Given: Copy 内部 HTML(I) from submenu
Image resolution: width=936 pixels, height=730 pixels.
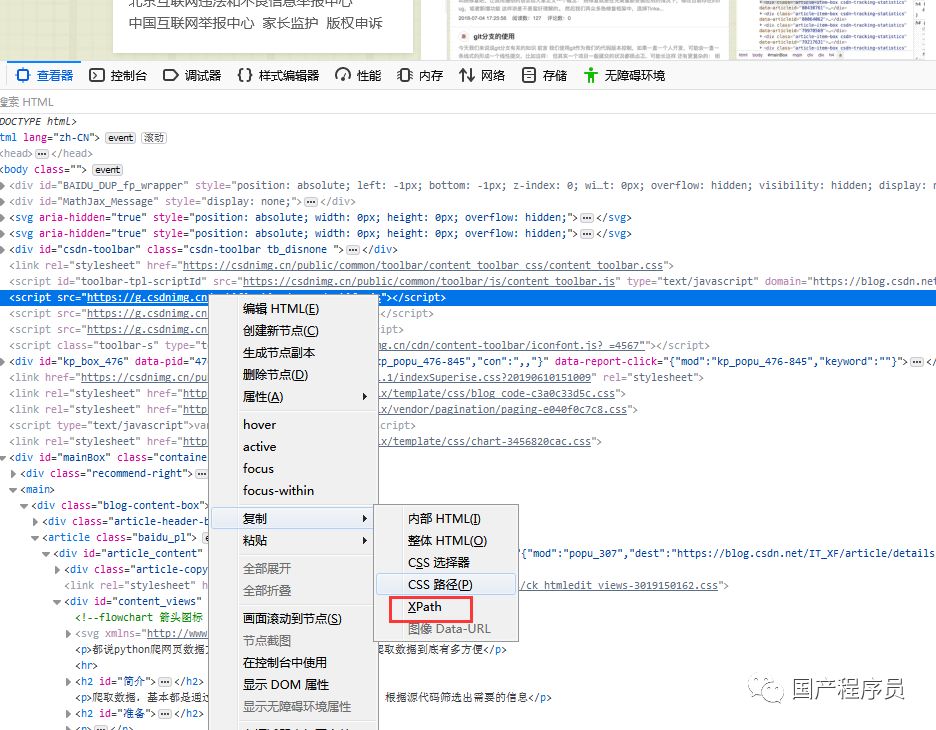Looking at the screenshot, I should (x=446, y=519).
